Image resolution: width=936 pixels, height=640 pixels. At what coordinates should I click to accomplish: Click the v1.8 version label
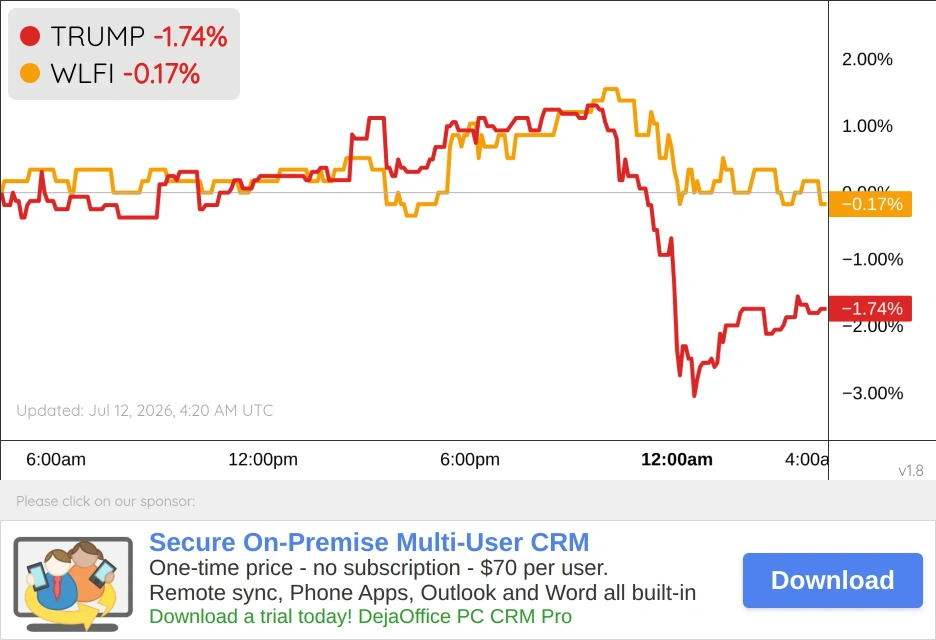click(x=911, y=470)
